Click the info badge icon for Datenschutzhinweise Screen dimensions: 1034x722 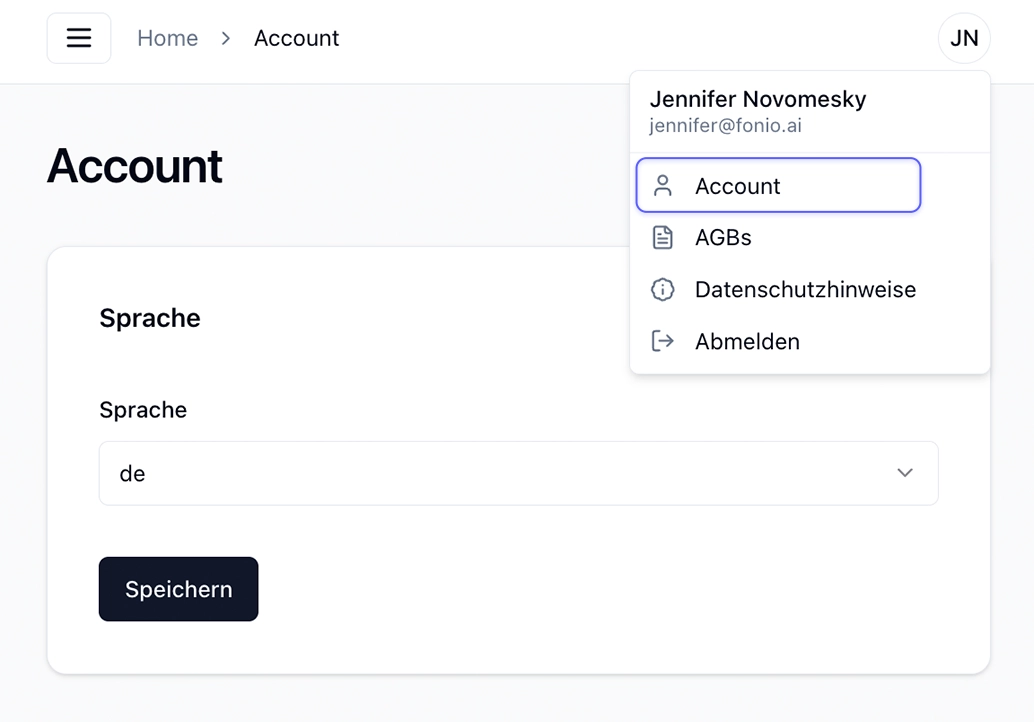pyautogui.click(x=663, y=289)
